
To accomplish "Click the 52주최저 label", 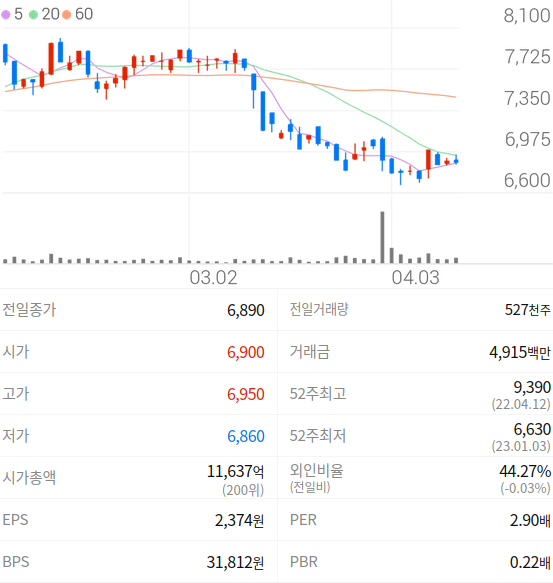I will click(x=318, y=435).
